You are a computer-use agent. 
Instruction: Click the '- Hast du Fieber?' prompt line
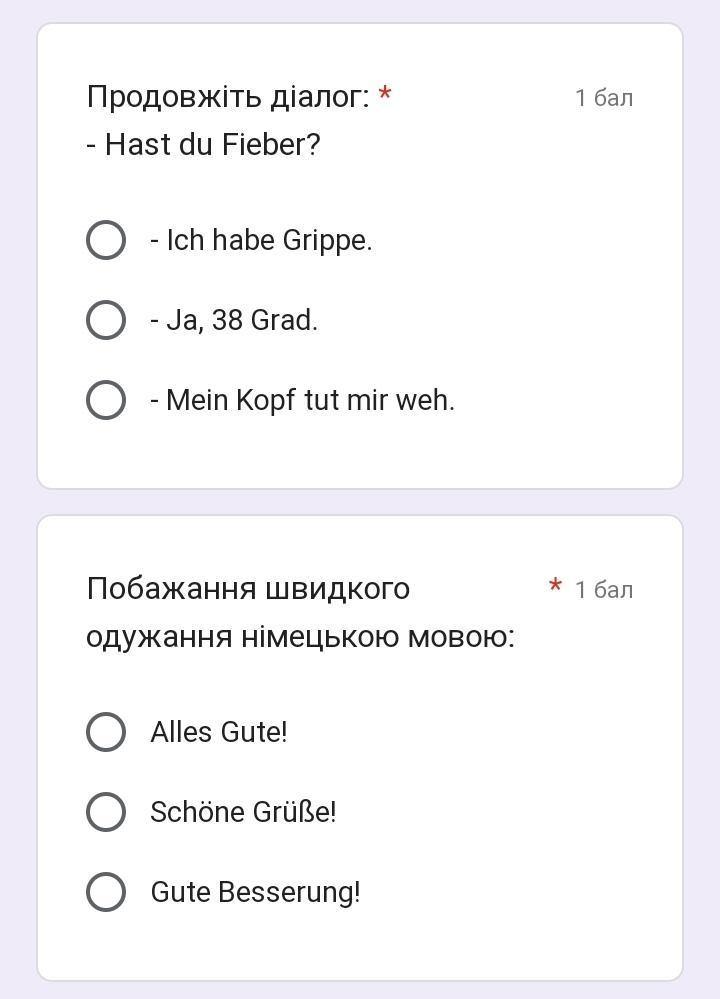[x=203, y=145]
